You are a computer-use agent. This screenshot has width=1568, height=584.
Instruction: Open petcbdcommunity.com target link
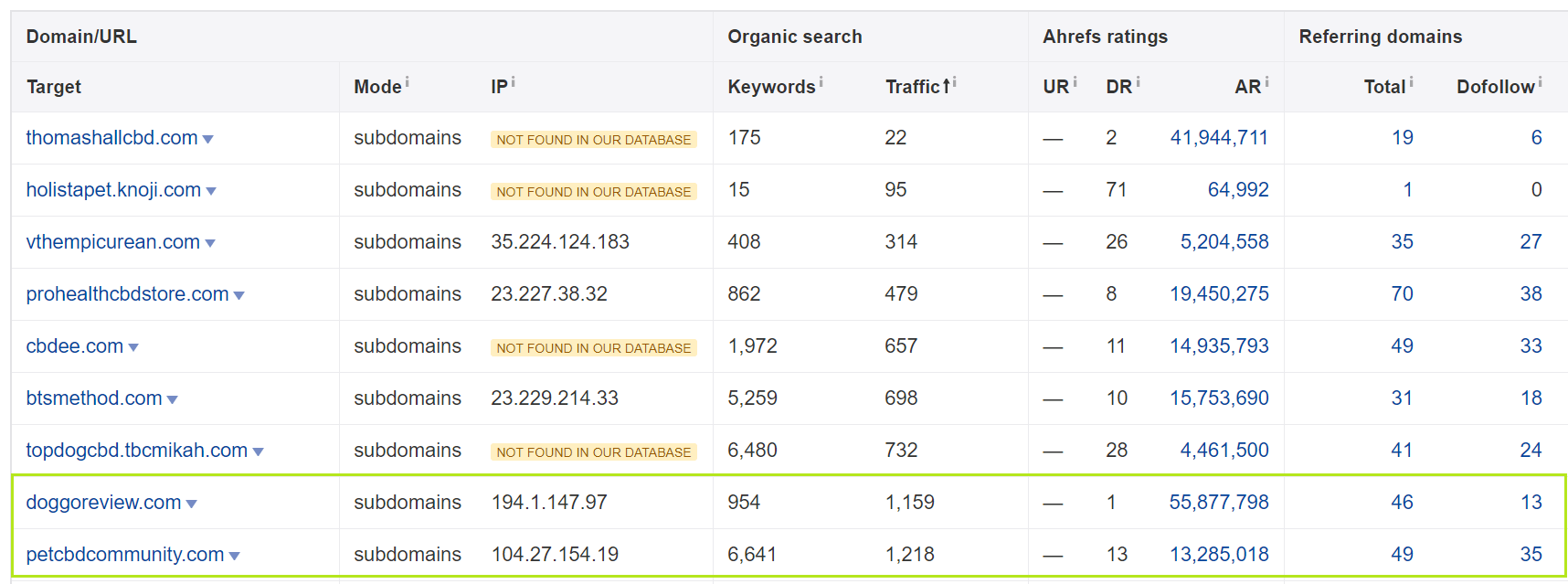pos(125,555)
